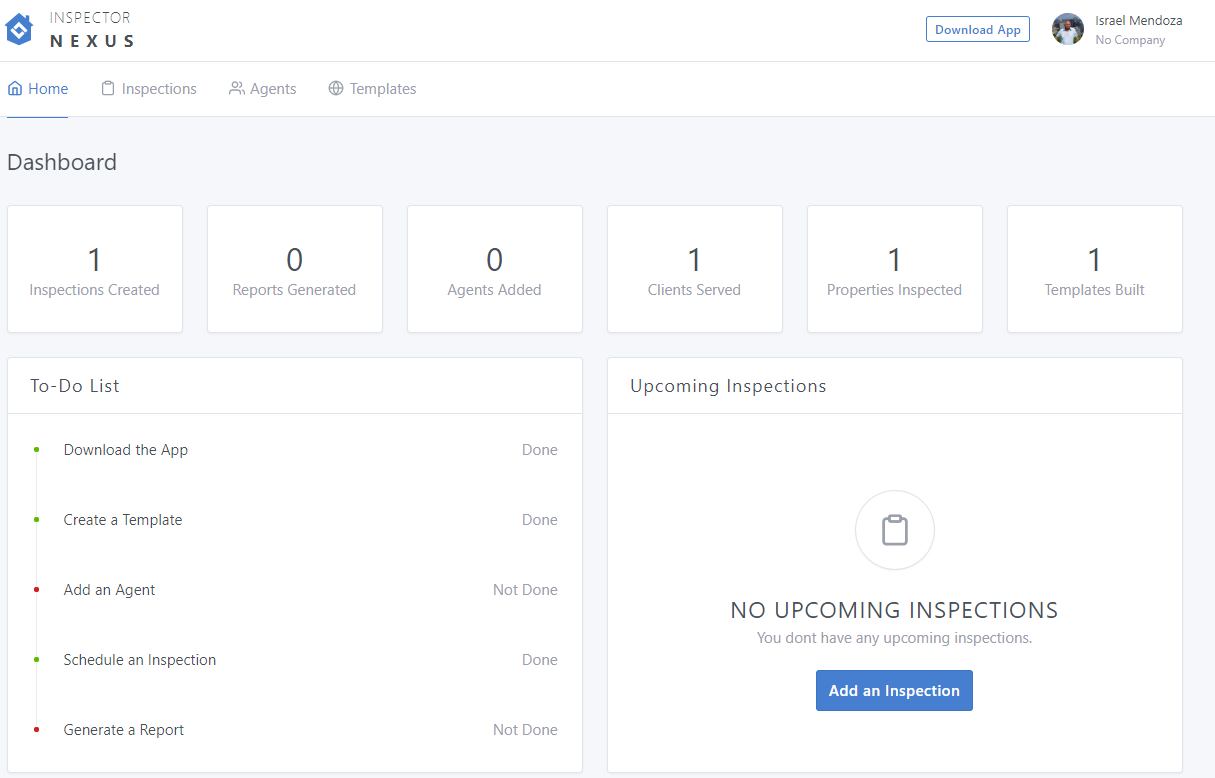
Task: Open the Inspections Created stat card
Action: pos(95,269)
